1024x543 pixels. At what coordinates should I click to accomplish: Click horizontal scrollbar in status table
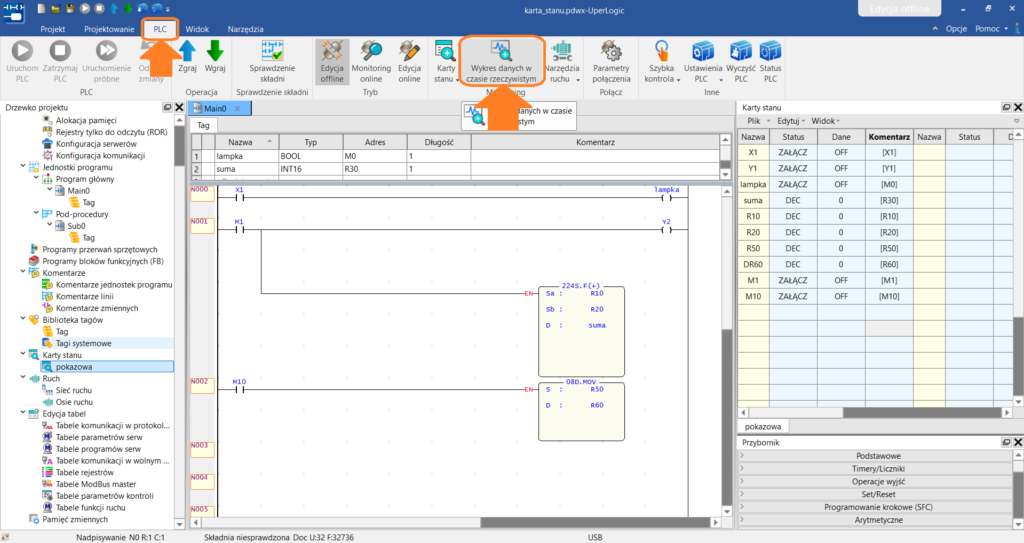pos(921,413)
